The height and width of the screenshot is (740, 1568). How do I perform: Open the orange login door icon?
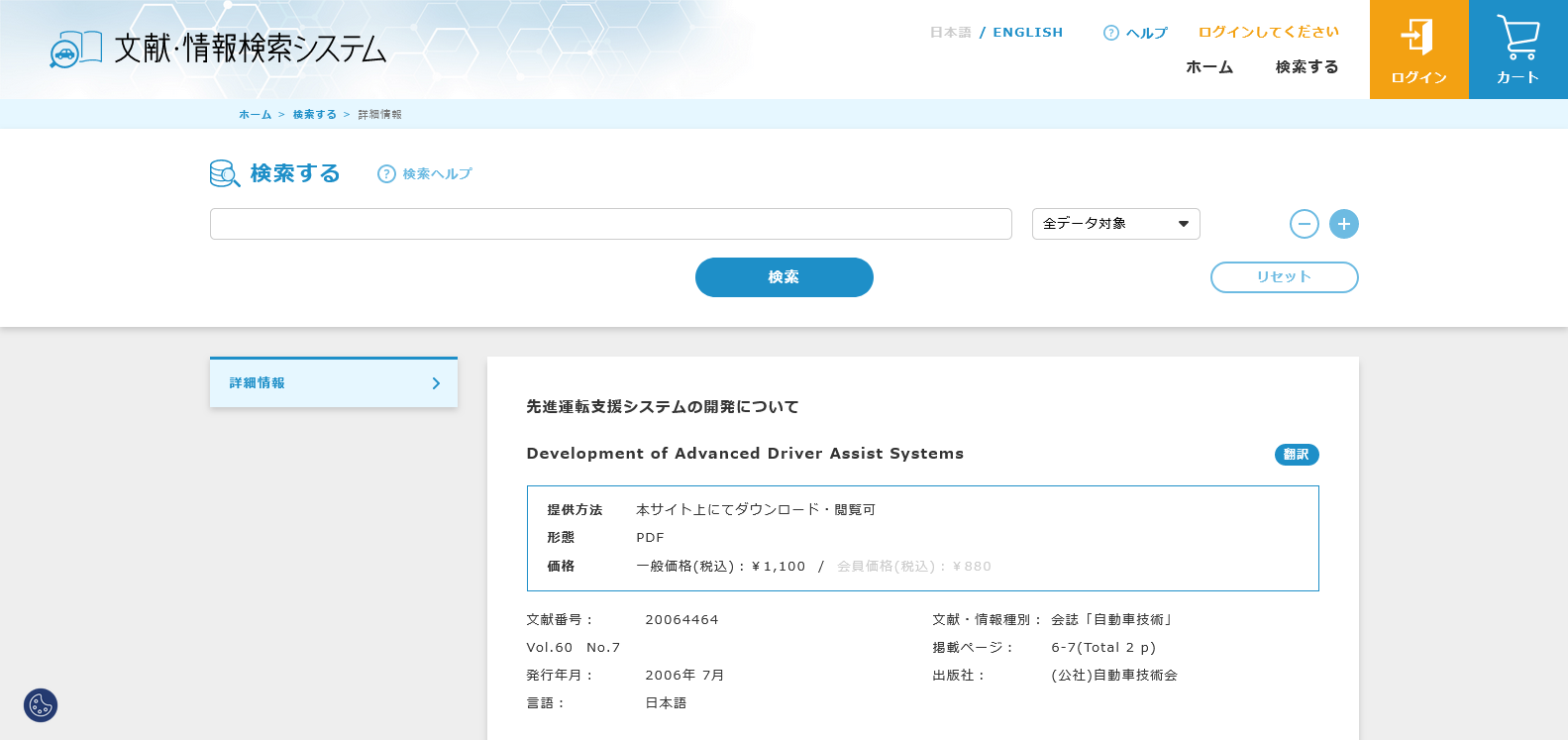pyautogui.click(x=1417, y=38)
